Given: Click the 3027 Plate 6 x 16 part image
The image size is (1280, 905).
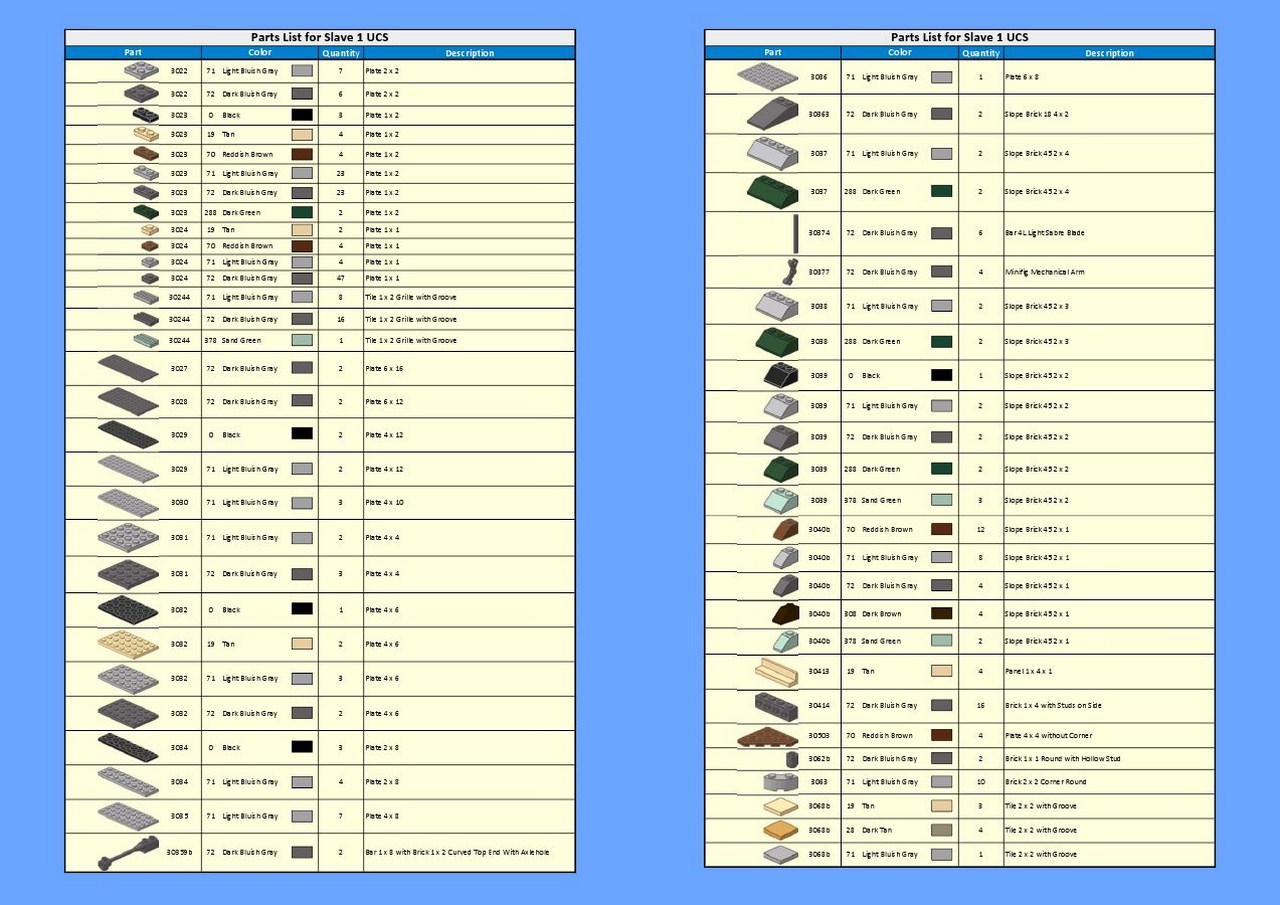Looking at the screenshot, I should click(x=128, y=368).
